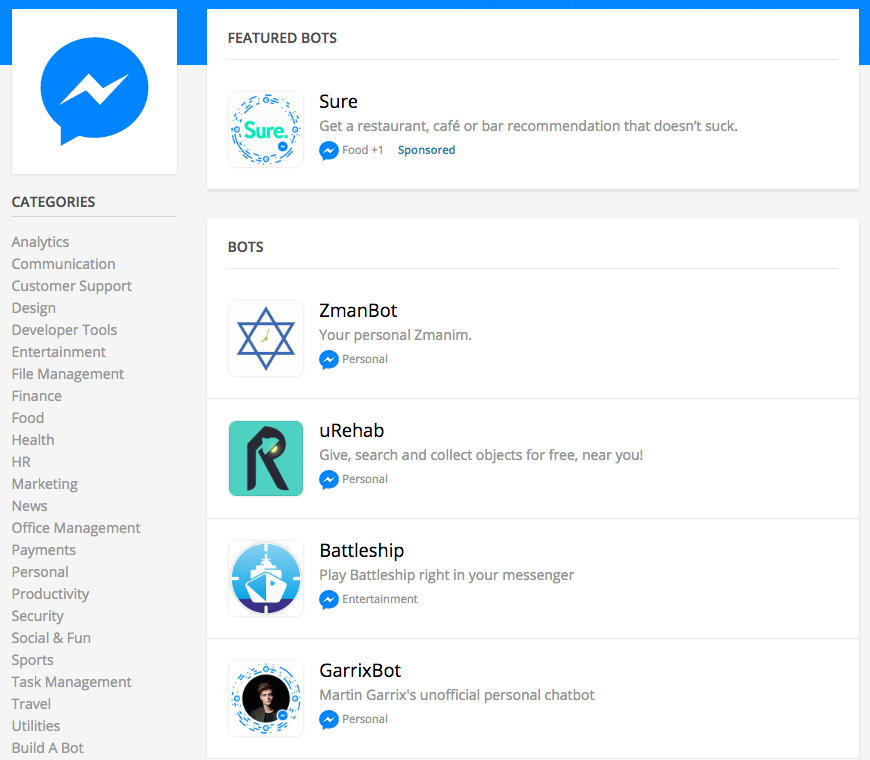Go to Developer Tools category
This screenshot has width=870, height=760.
pos(64,330)
